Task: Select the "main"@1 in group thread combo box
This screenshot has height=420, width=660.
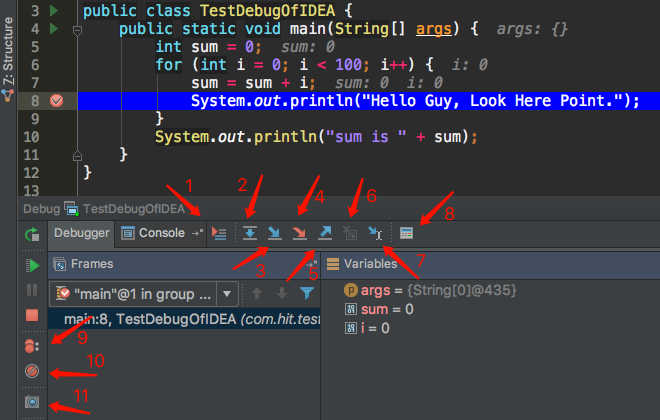Action: click(144, 294)
